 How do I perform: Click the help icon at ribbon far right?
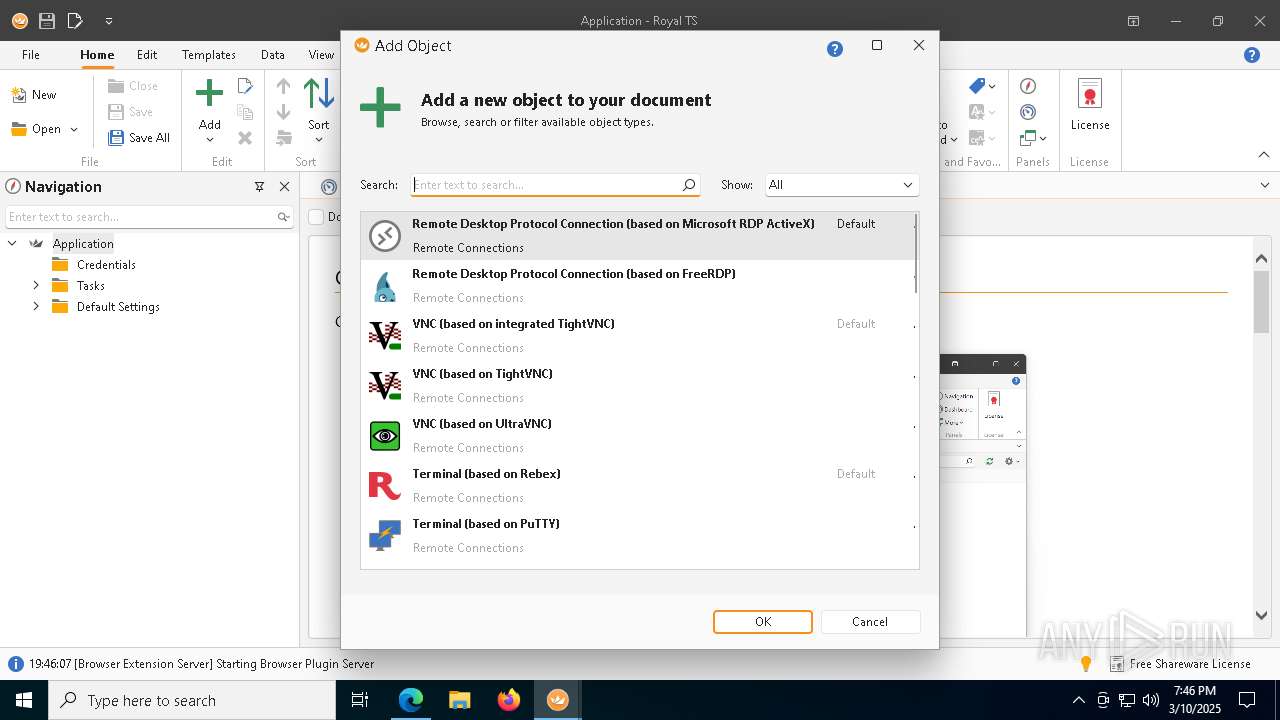pyautogui.click(x=1252, y=55)
